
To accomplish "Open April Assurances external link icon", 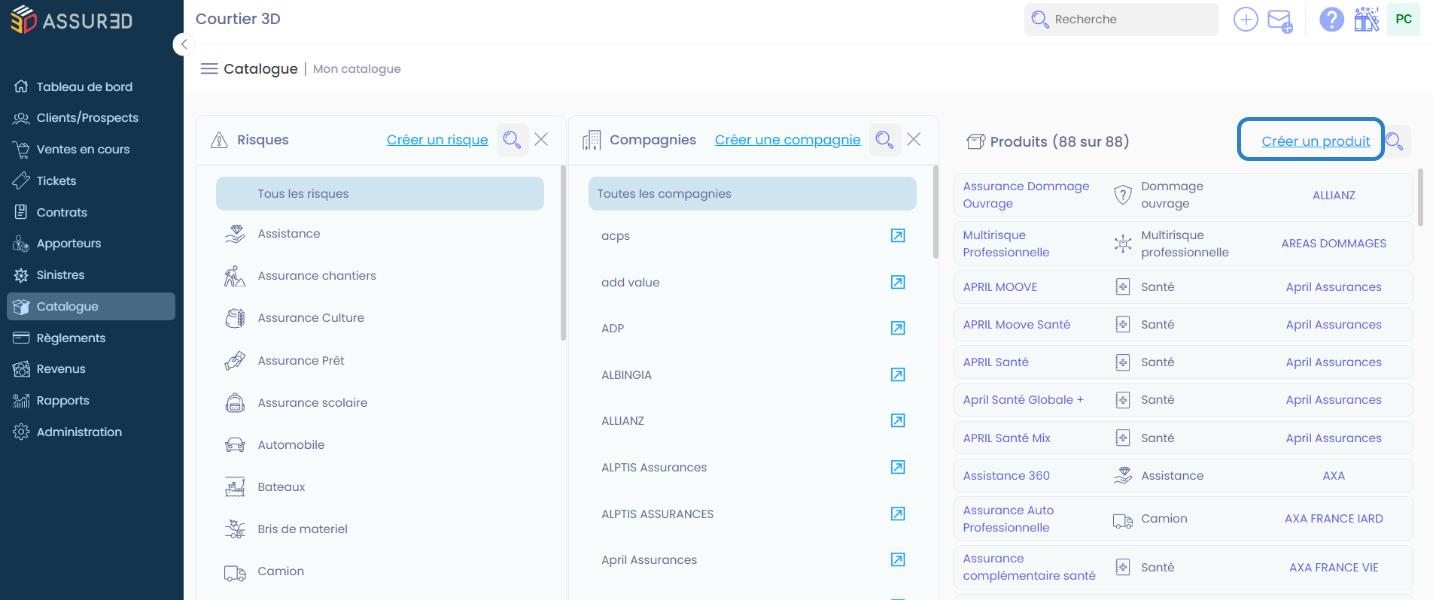I will (x=898, y=560).
